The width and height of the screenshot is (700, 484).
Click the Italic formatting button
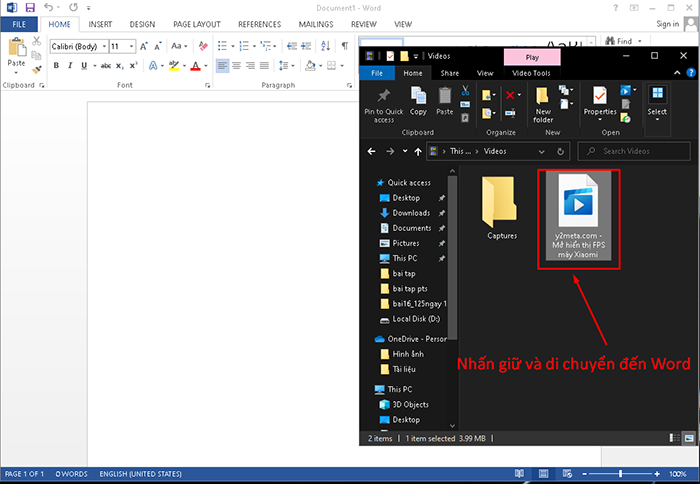coord(70,65)
